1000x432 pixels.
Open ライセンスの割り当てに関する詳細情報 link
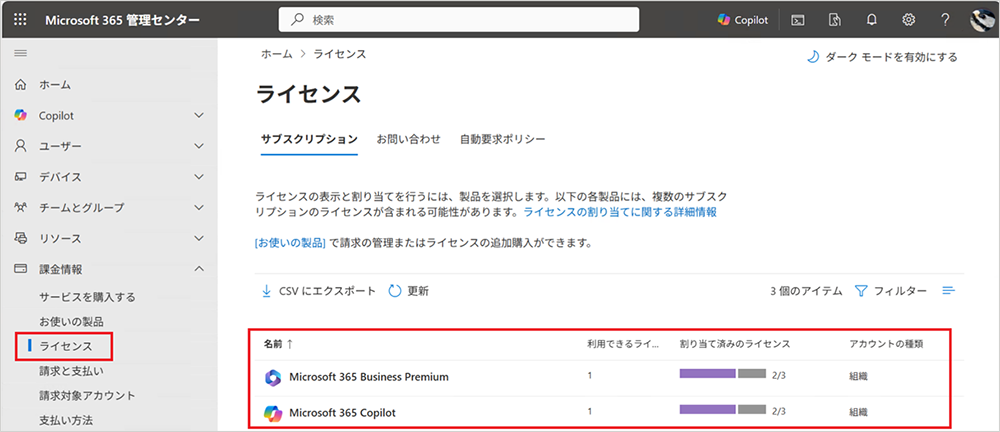pyautogui.click(x=620, y=212)
